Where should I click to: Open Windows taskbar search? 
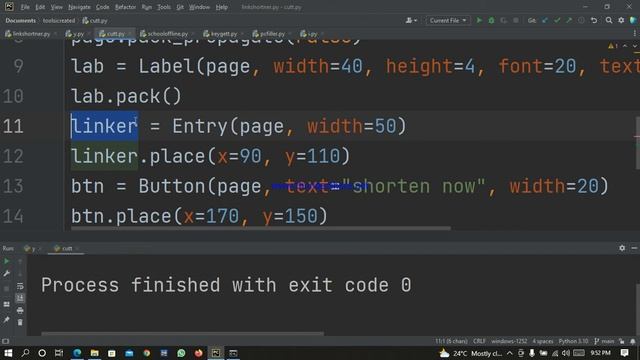pos(25,353)
